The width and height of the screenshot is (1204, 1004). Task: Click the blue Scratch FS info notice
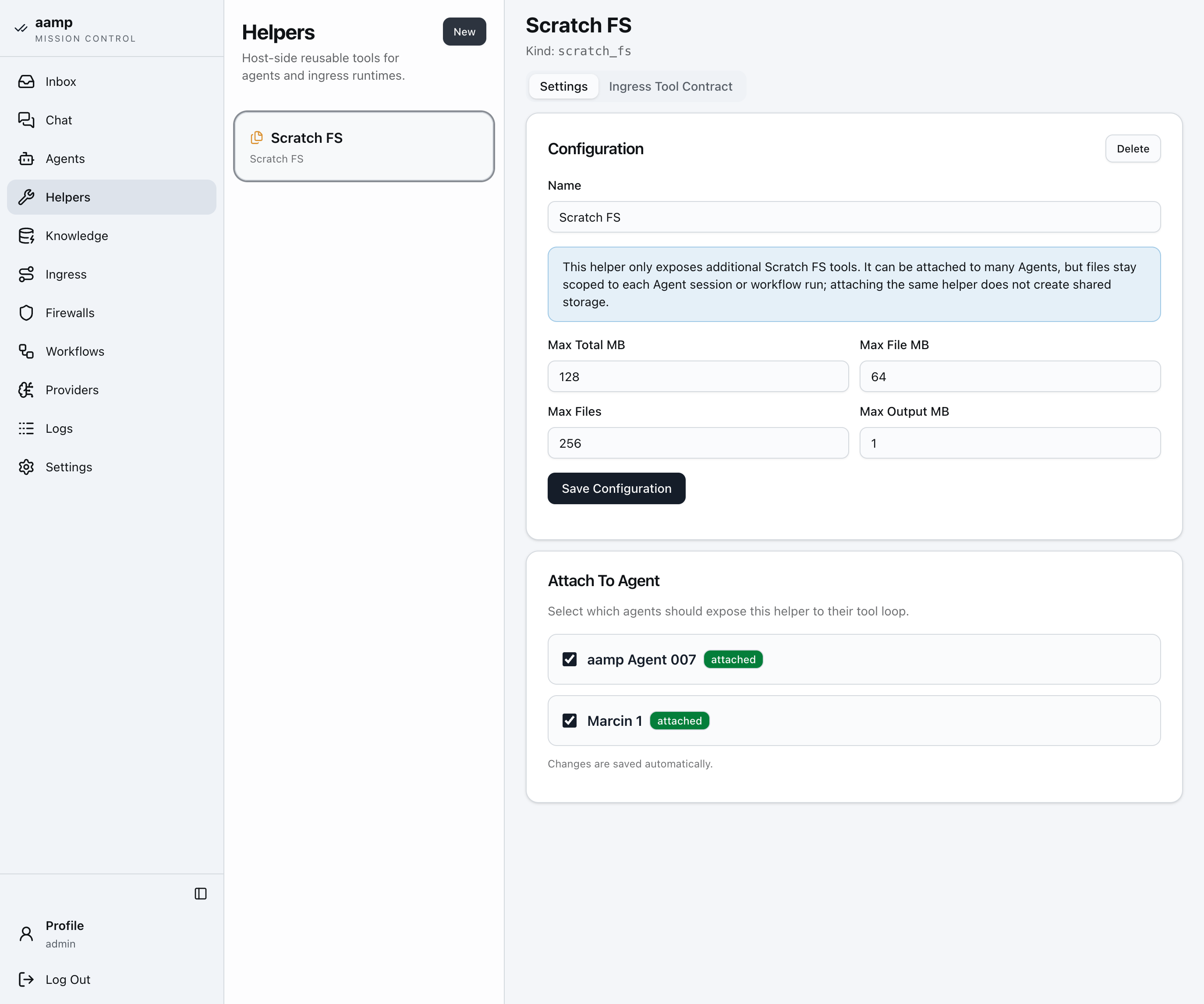pos(853,284)
